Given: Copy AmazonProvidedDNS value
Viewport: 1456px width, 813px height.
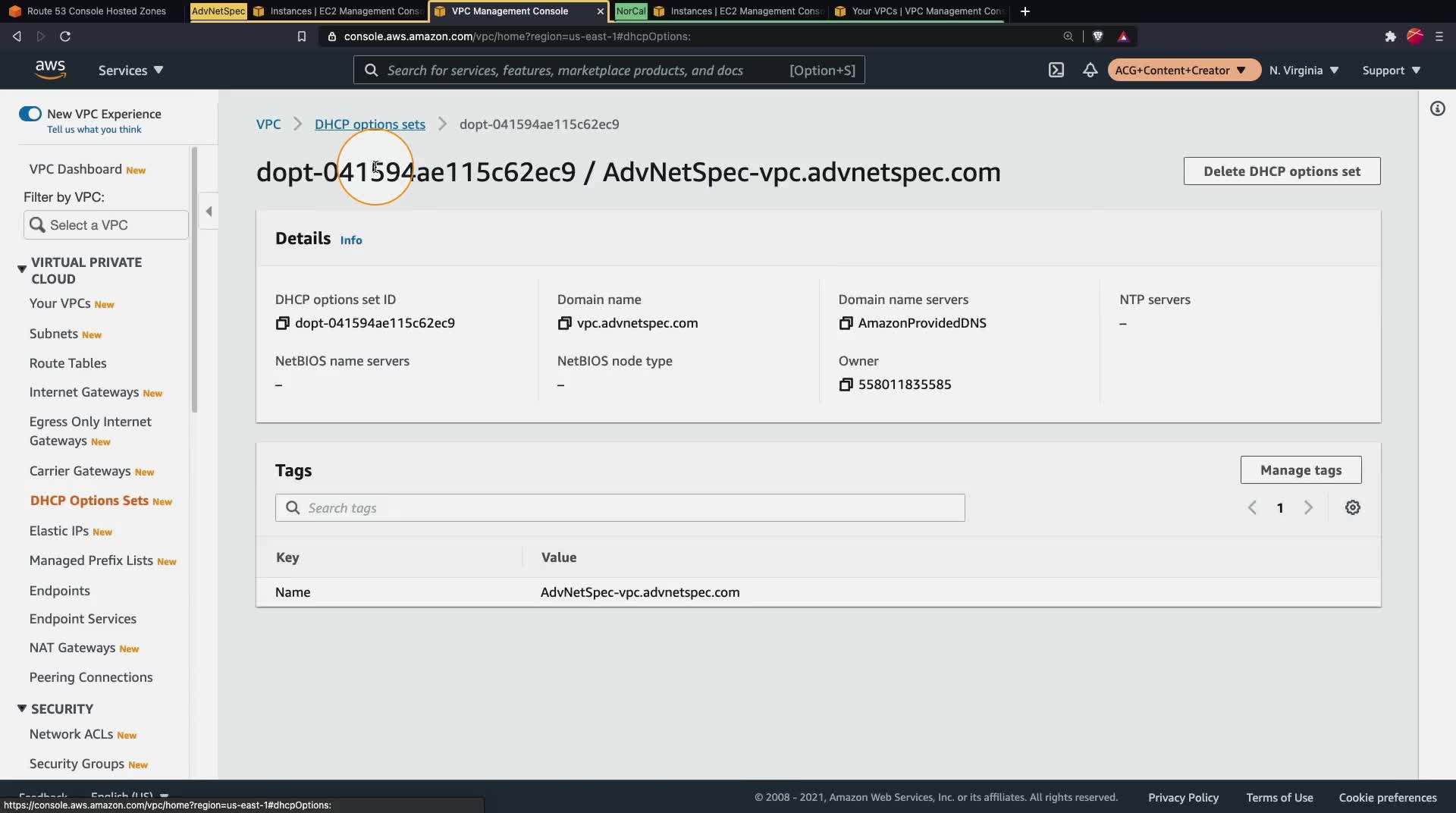Looking at the screenshot, I should tap(846, 323).
